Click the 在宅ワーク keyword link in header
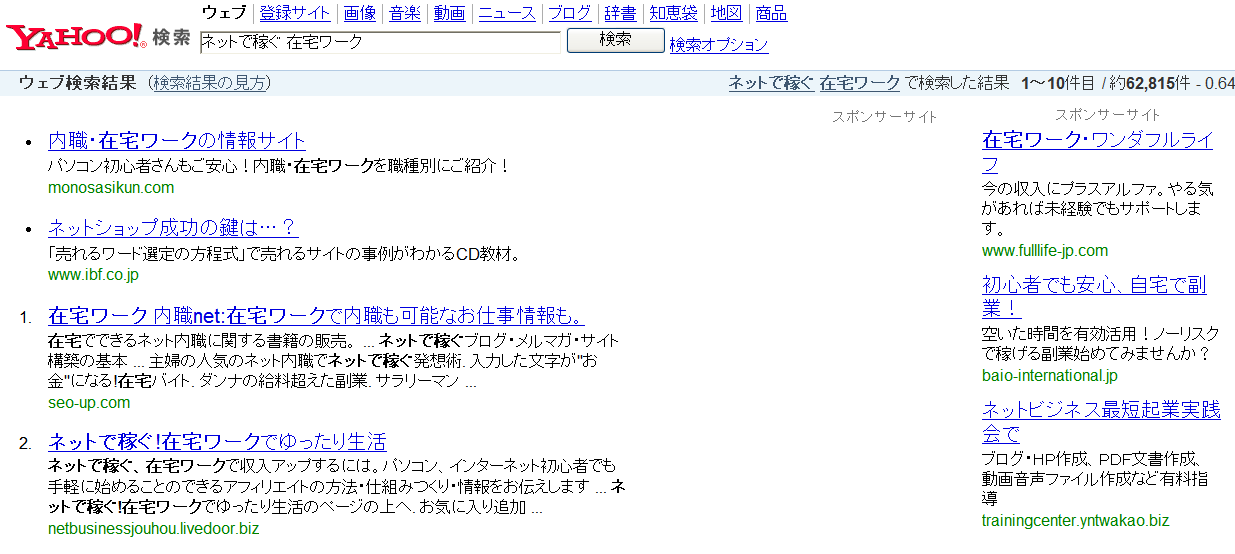1235x554 pixels. (860, 83)
